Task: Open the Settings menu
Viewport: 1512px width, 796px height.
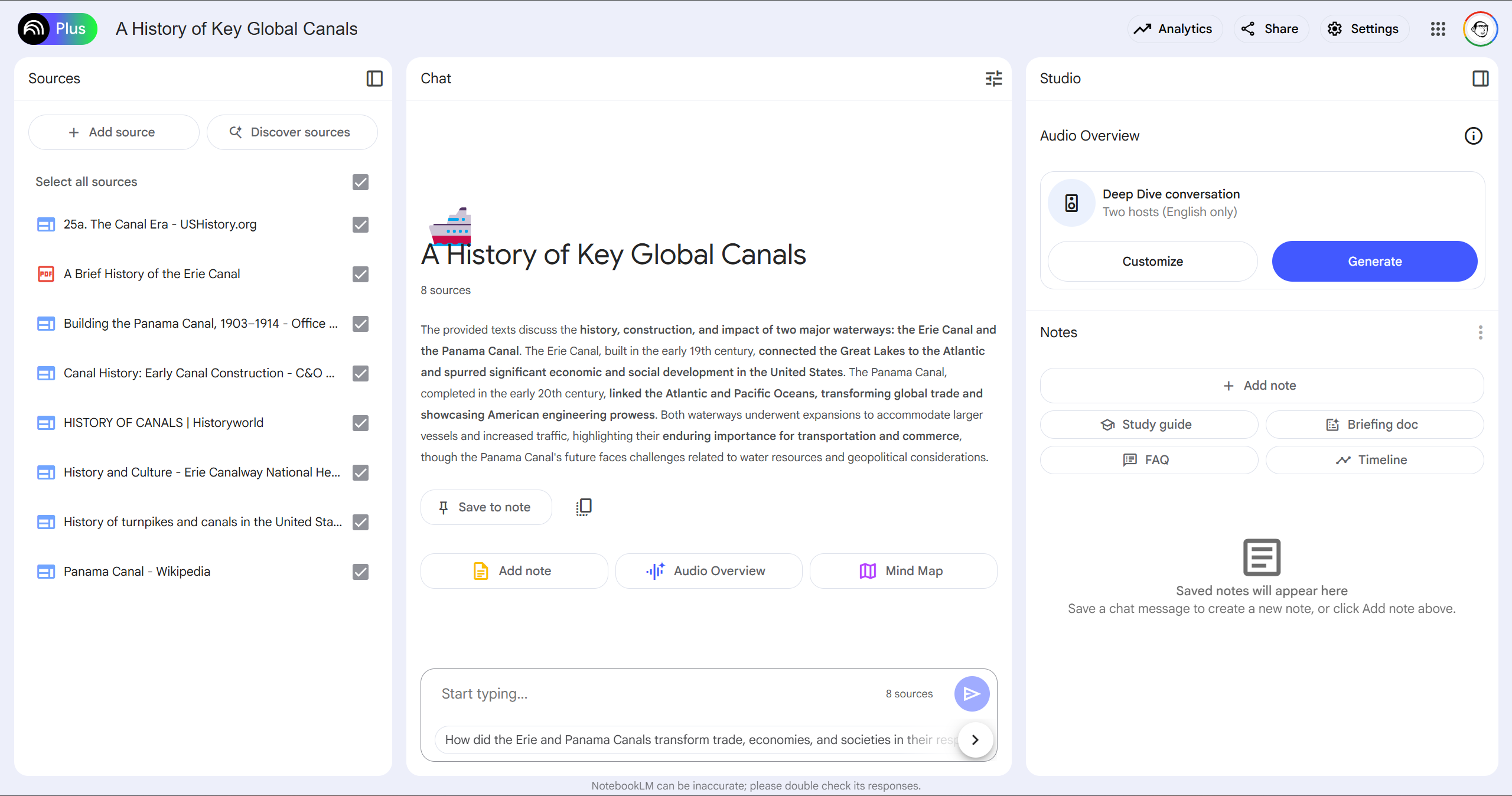Action: coord(1363,29)
